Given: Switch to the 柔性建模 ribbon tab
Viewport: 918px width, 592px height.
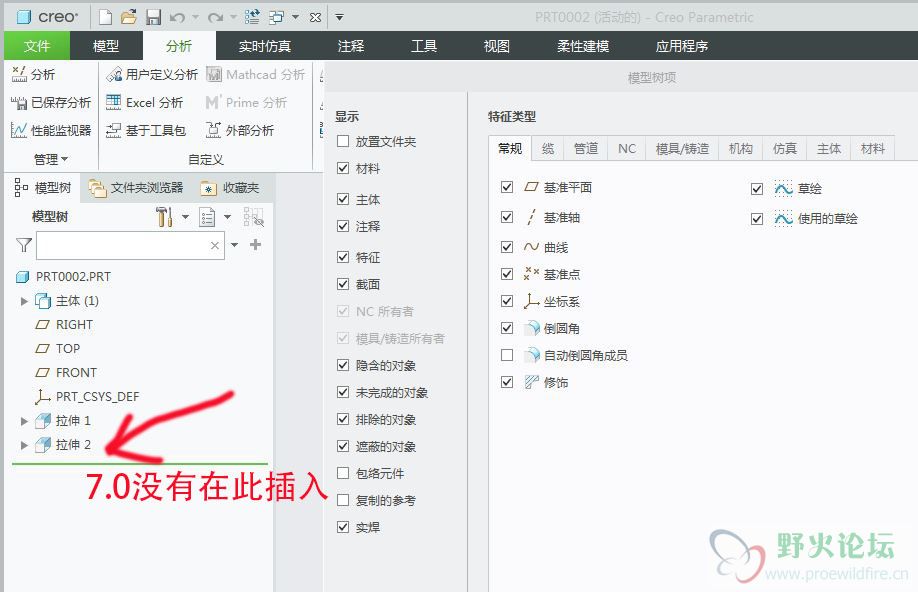Looking at the screenshot, I should click(x=583, y=46).
